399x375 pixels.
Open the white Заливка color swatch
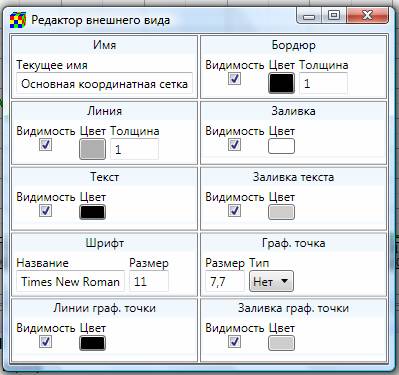coord(281,146)
